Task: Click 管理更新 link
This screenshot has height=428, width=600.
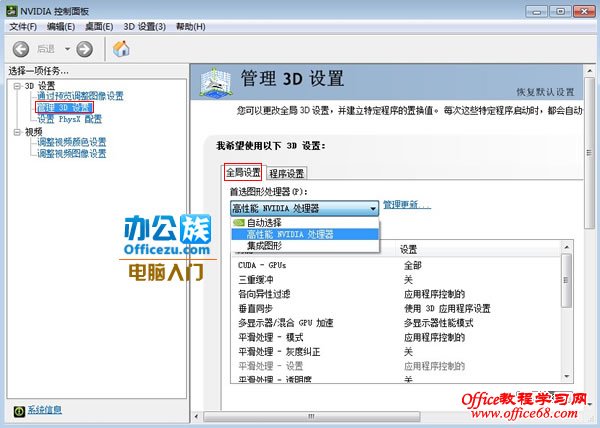Action: pyautogui.click(x=407, y=205)
